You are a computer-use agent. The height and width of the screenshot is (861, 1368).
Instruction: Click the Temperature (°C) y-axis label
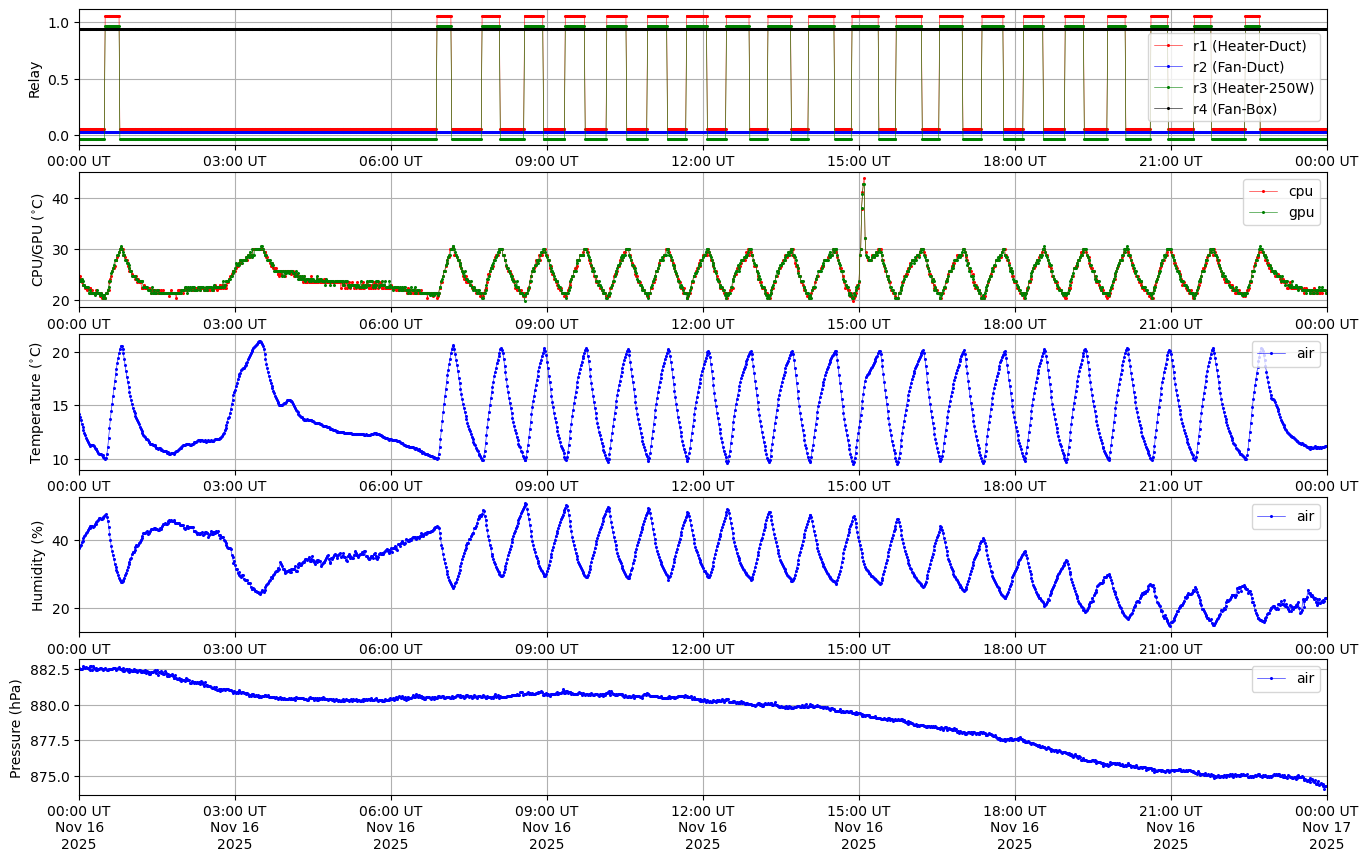(36, 402)
